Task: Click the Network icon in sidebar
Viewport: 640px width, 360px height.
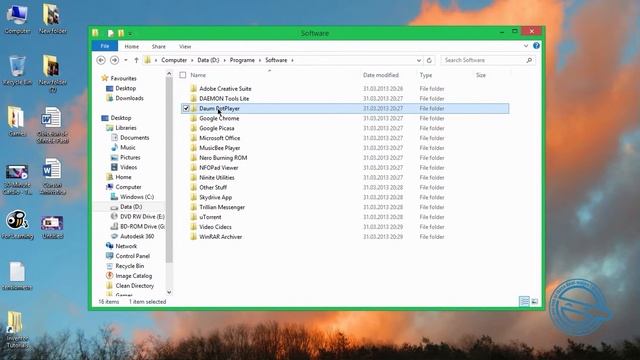Action: point(109,246)
